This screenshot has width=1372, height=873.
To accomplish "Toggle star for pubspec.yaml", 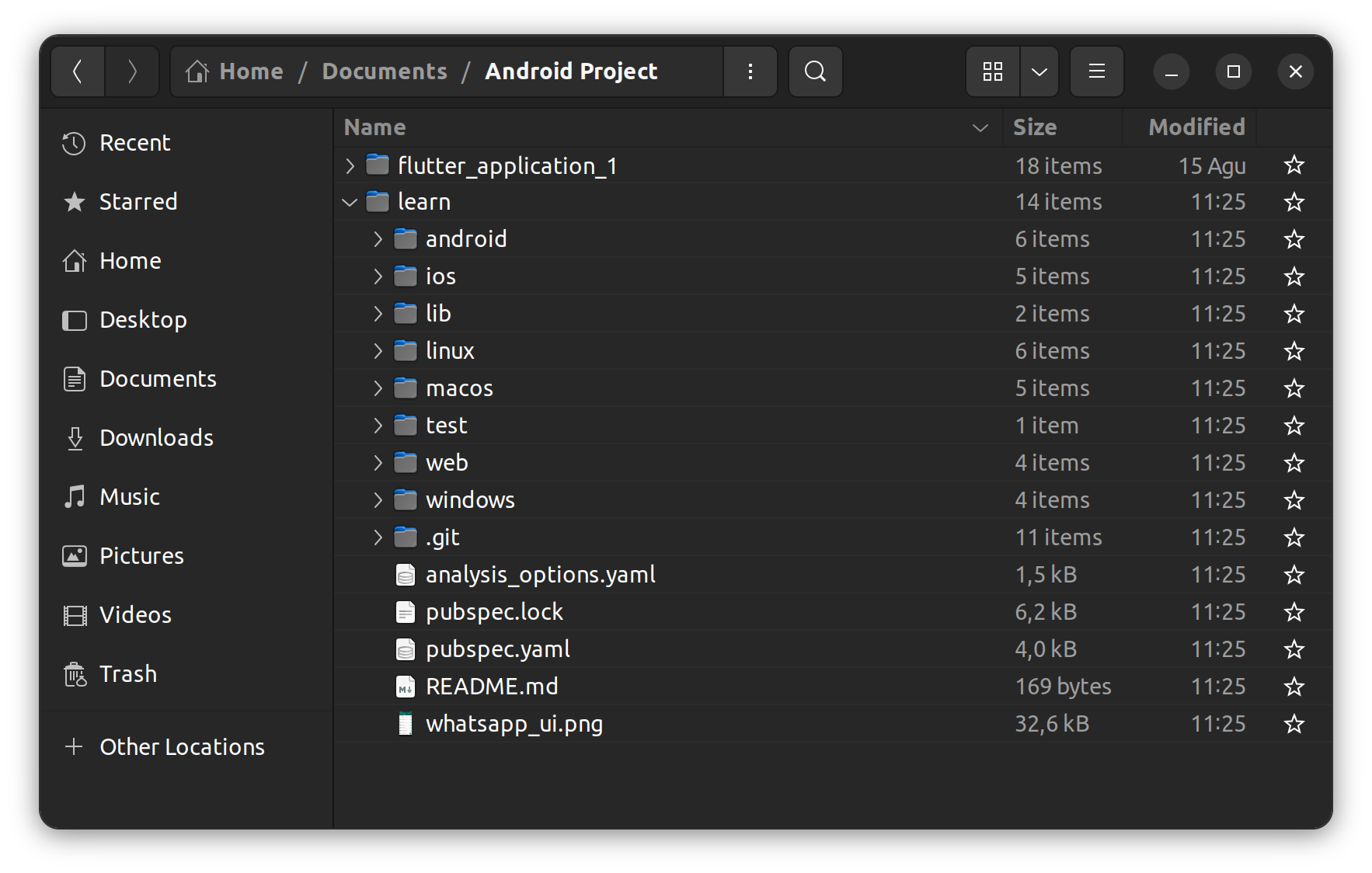I will [1294, 649].
